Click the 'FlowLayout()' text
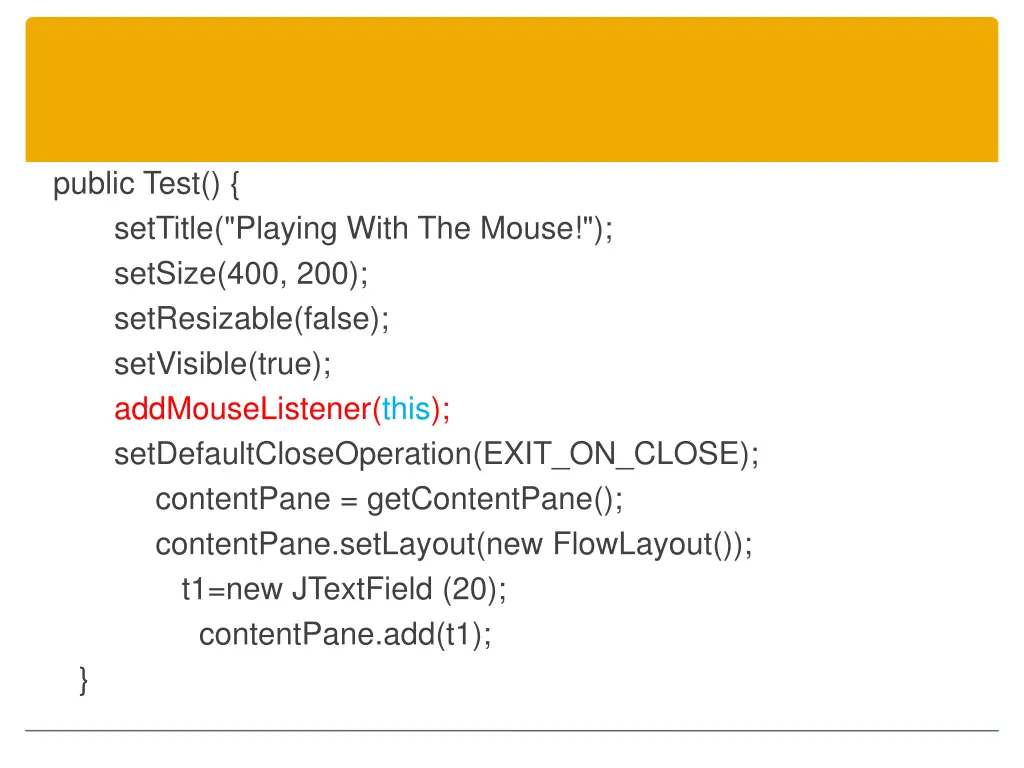The height and width of the screenshot is (768, 1024). coord(644,545)
